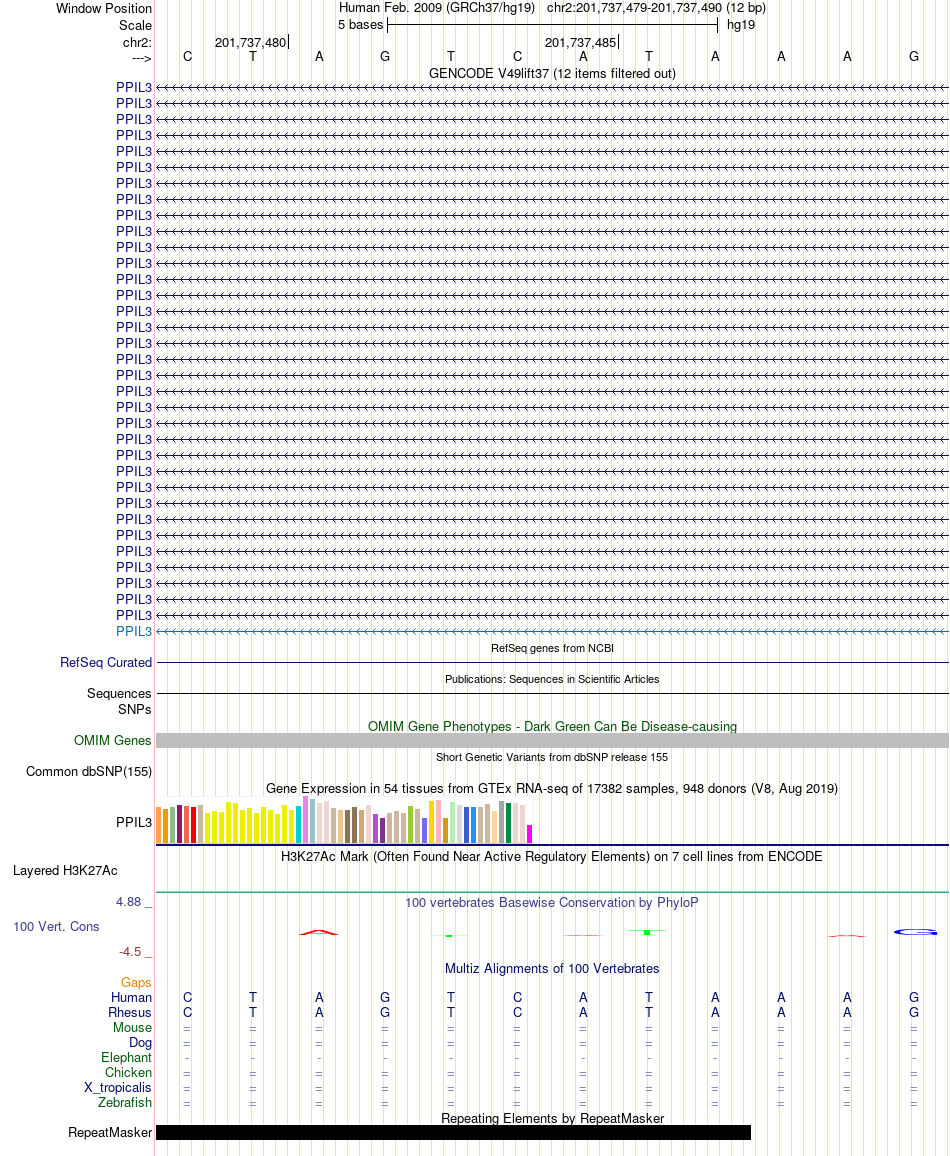The height and width of the screenshot is (1156, 950).
Task: Click the RefSeq Curated side label
Action: click(106, 662)
